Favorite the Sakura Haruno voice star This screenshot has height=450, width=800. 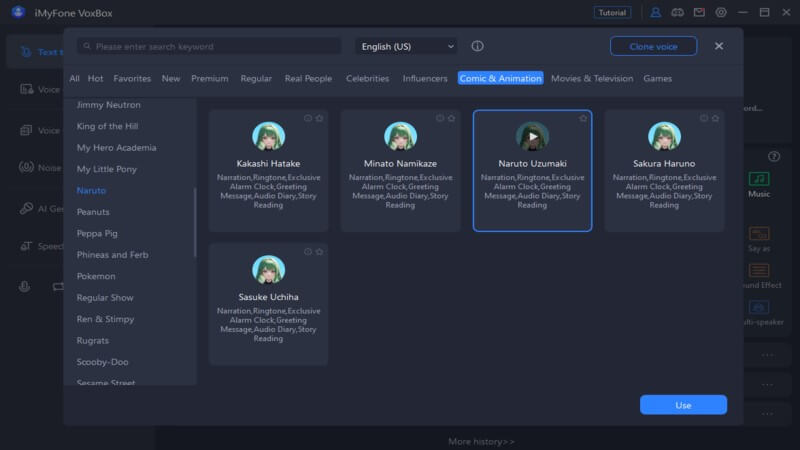point(715,118)
